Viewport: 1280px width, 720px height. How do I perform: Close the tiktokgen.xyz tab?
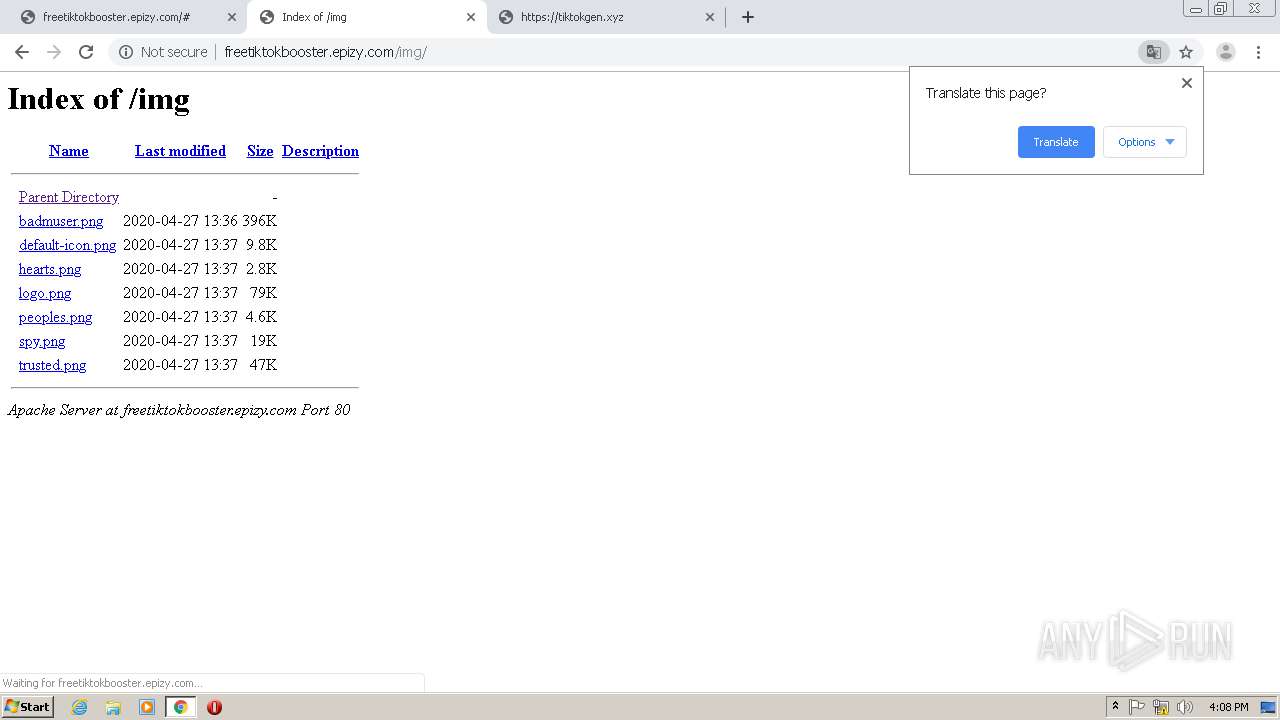pyautogui.click(x=710, y=17)
